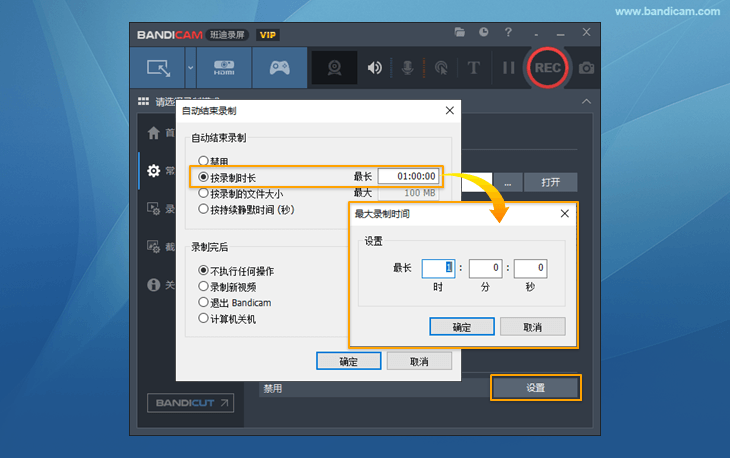Collapse the panel with the chevron up arrow
The image size is (730, 458).
[x=586, y=101]
